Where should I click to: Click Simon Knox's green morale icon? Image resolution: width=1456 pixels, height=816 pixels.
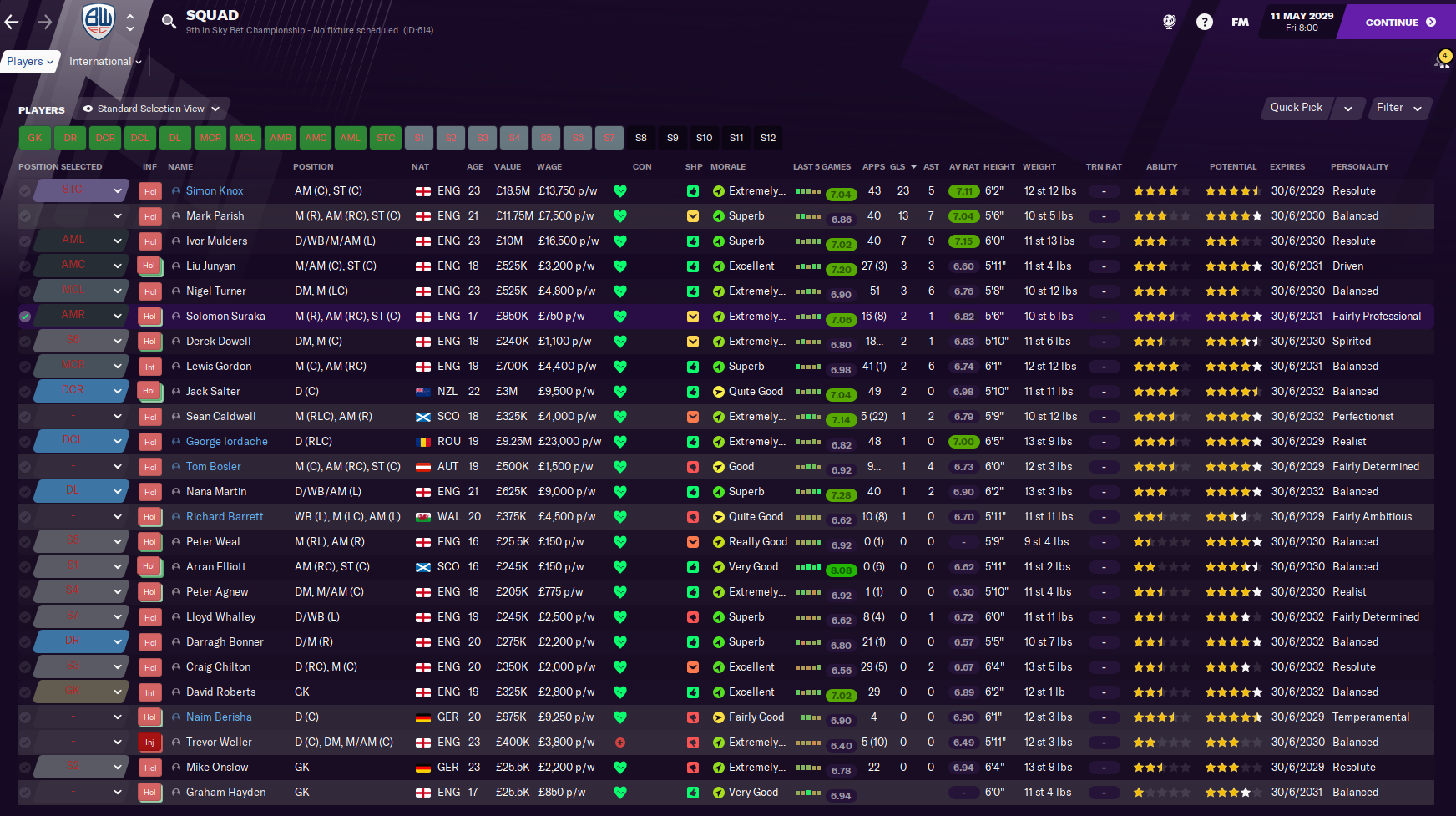718,191
